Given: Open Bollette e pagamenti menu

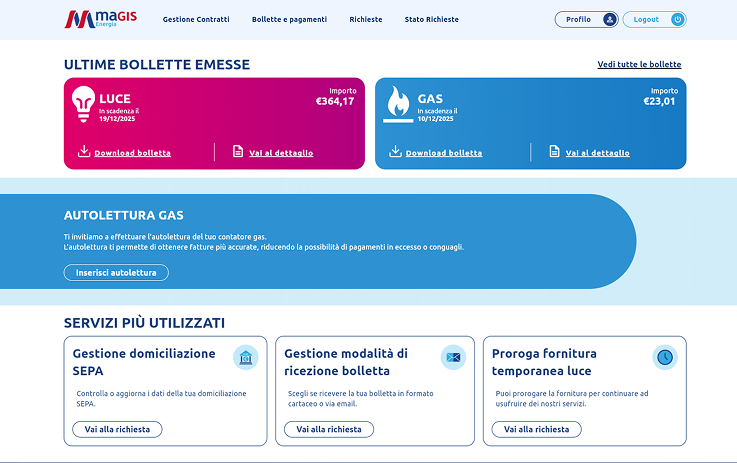Looking at the screenshot, I should coord(289,19).
